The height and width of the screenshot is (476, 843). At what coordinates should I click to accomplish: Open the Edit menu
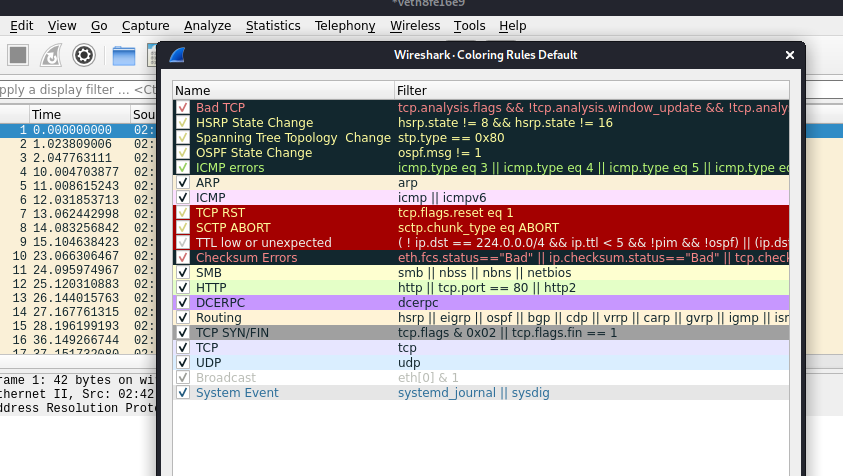pos(22,26)
